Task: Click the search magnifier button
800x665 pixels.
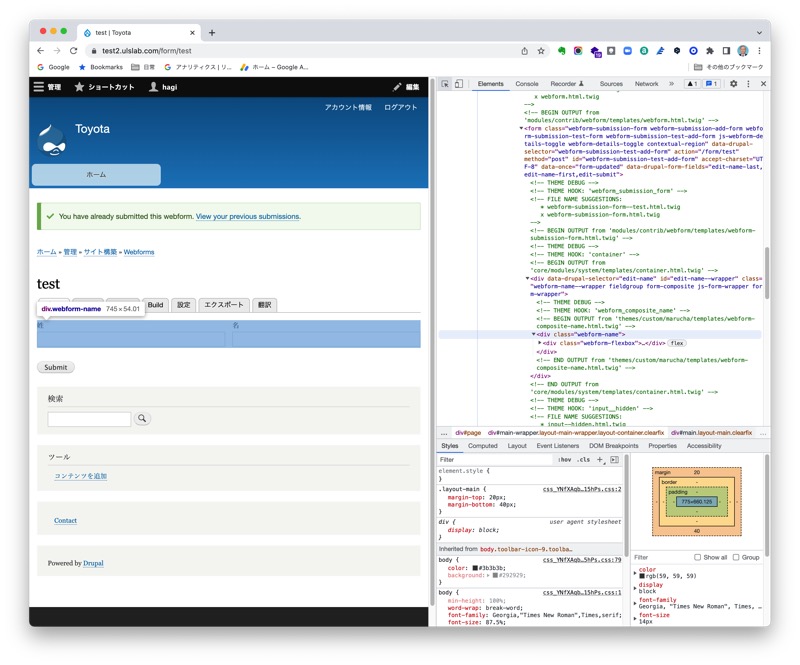Action: (x=142, y=418)
